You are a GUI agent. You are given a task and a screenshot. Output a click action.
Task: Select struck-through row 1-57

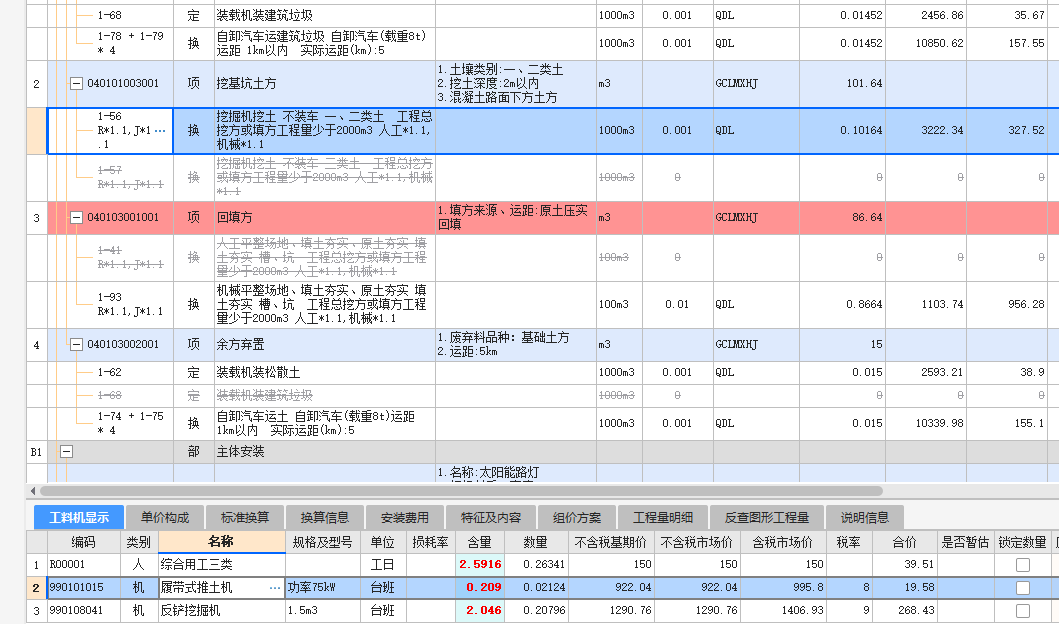pyautogui.click(x=542, y=177)
